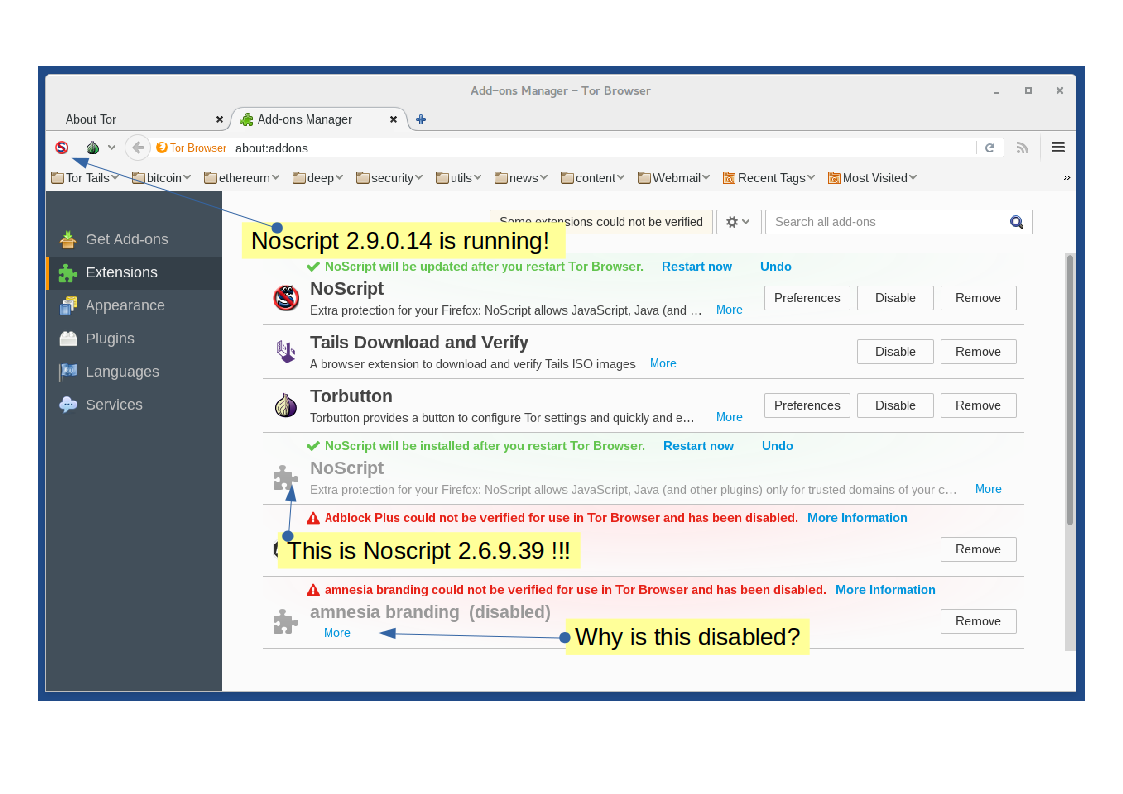Click More link for NoScript description
The width and height of the screenshot is (1123, 794).
point(729,310)
